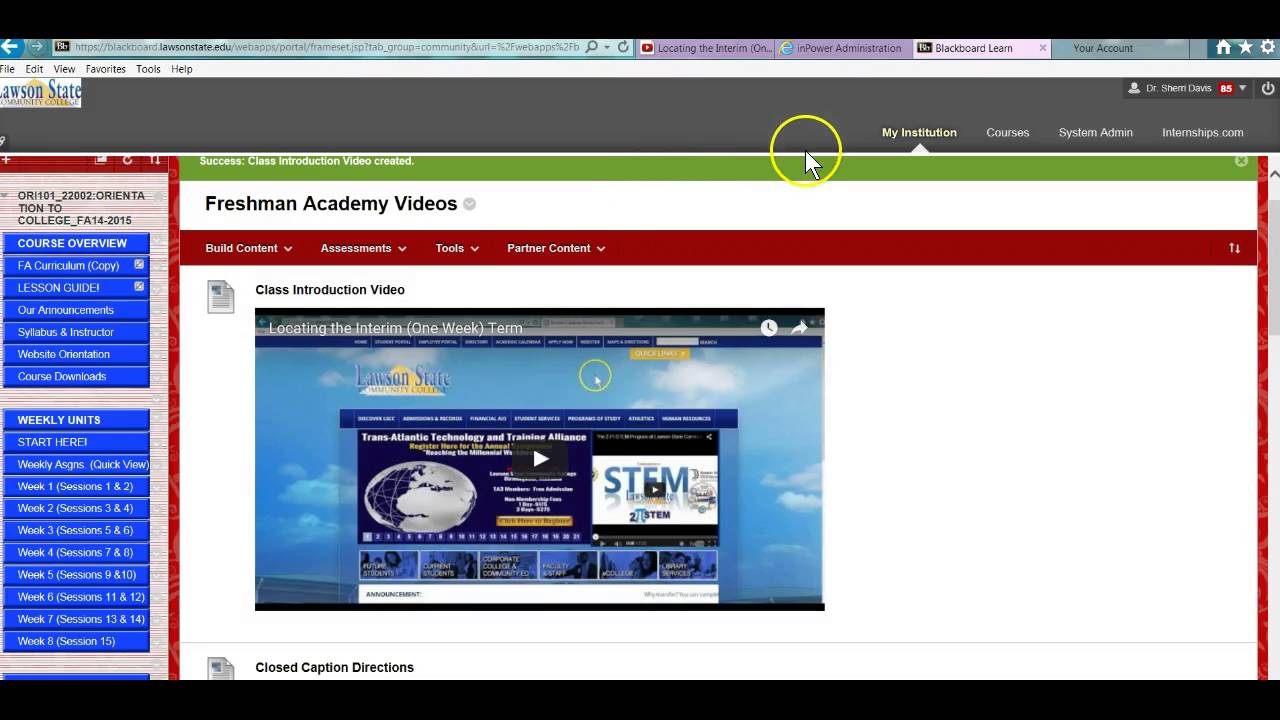The height and width of the screenshot is (720, 1280).
Task: Collapse the ORI101_22002 course menu triangle
Action: pos(5,196)
